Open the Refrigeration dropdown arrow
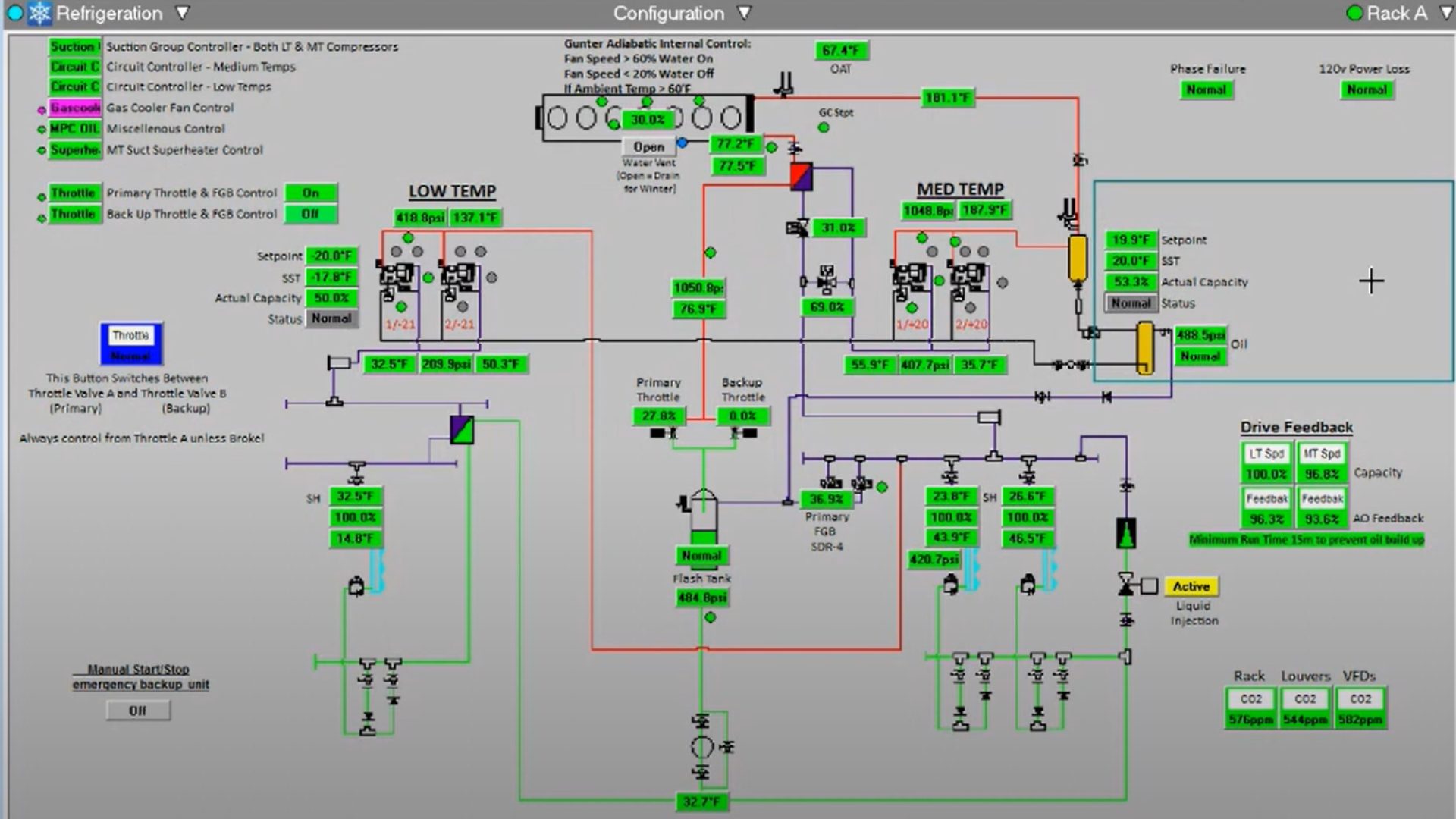 pos(182,13)
